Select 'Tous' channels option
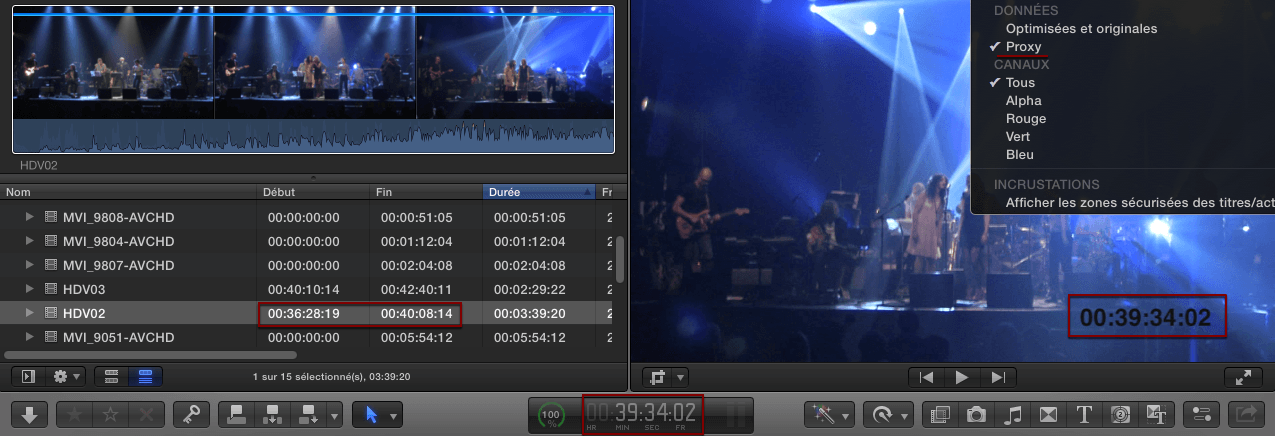The width and height of the screenshot is (1275, 436). coord(1020,83)
